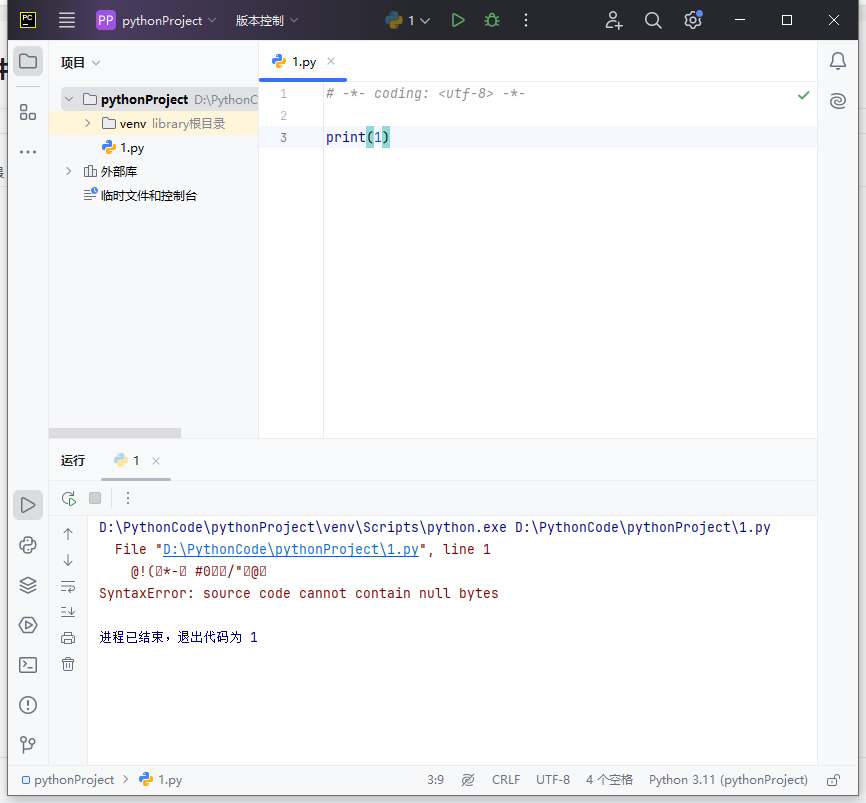This screenshot has height=803, width=866.
Task: Click the 1.py file path link in the traceback
Action: pos(290,549)
